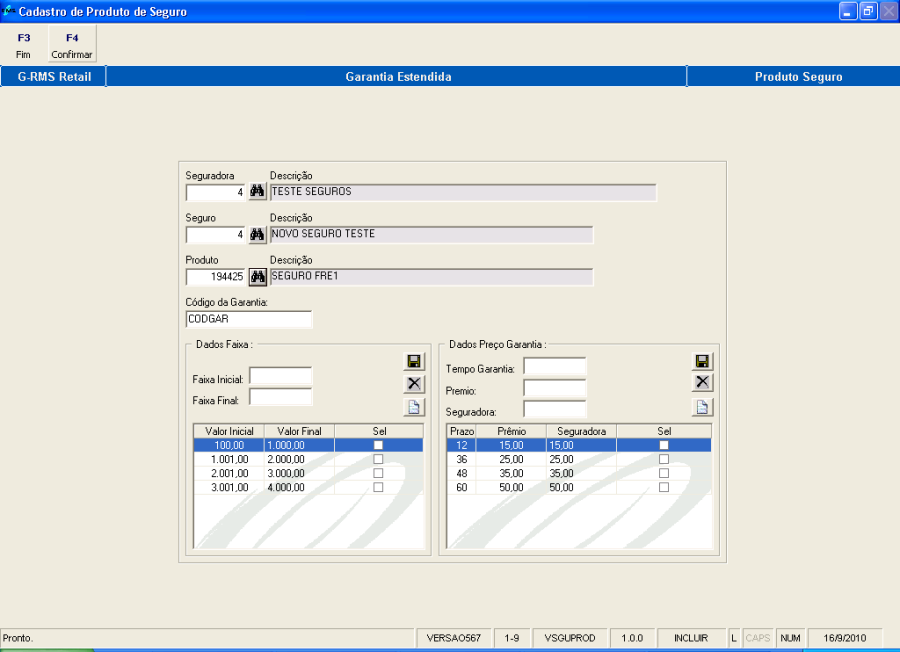Click the binoculars icon beside Produto field
This screenshot has height=652, width=900.
click(257, 277)
